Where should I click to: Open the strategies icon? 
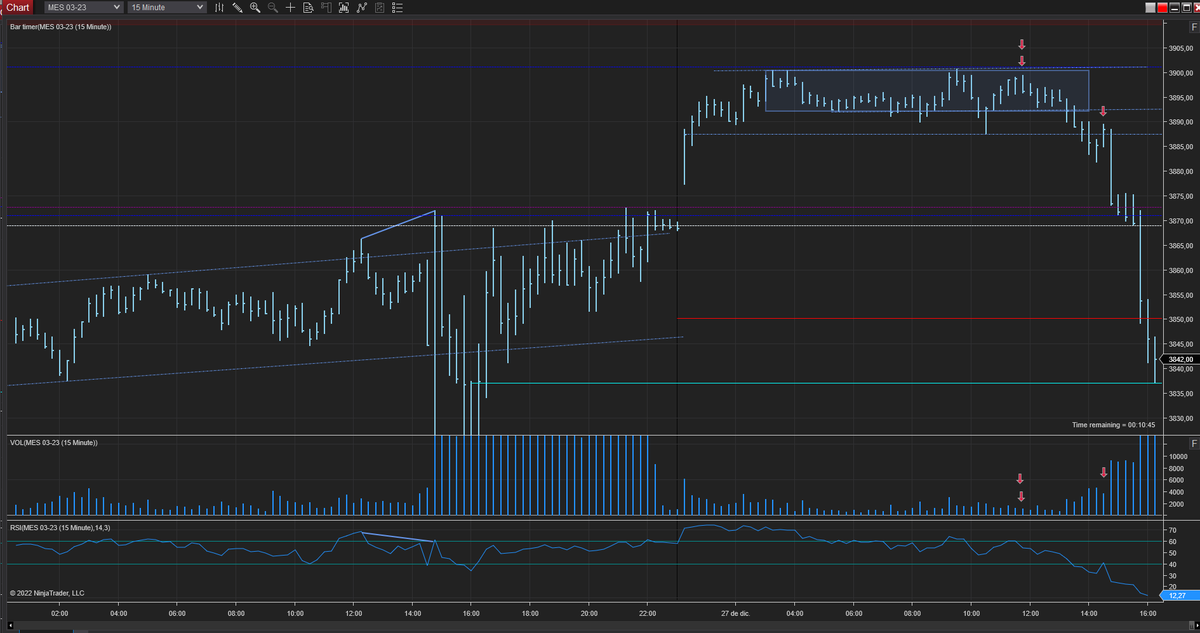coord(362,7)
